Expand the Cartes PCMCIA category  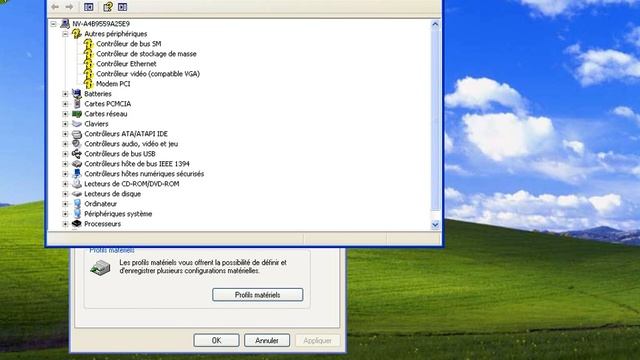(65, 104)
